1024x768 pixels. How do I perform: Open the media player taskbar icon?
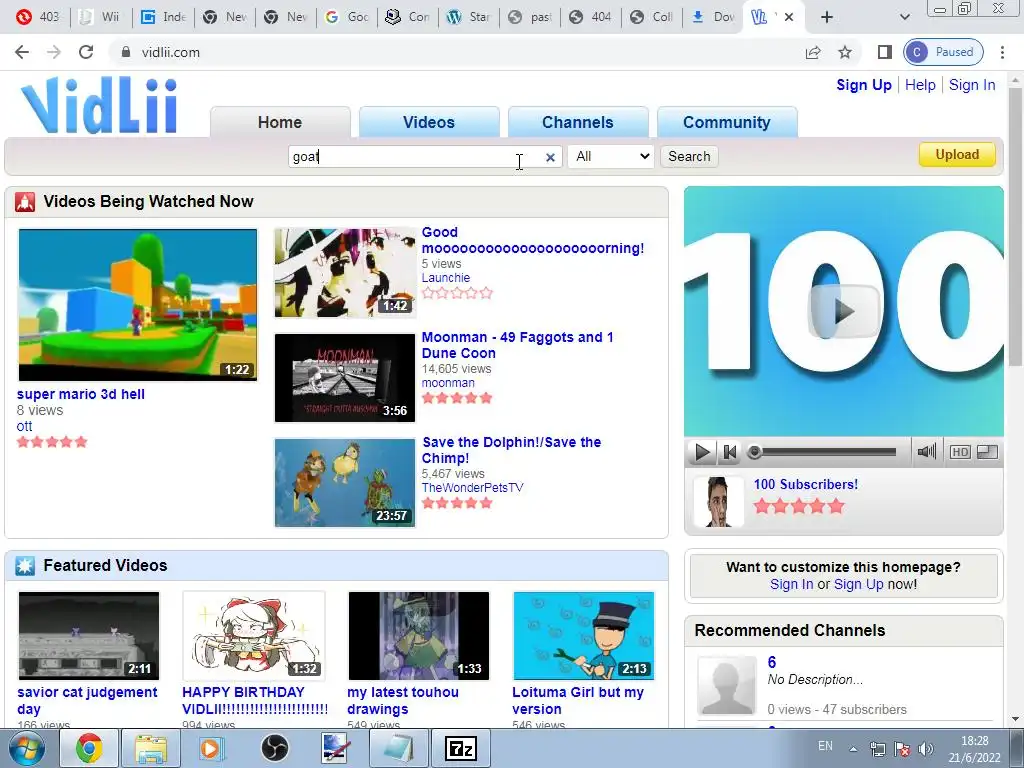point(212,748)
